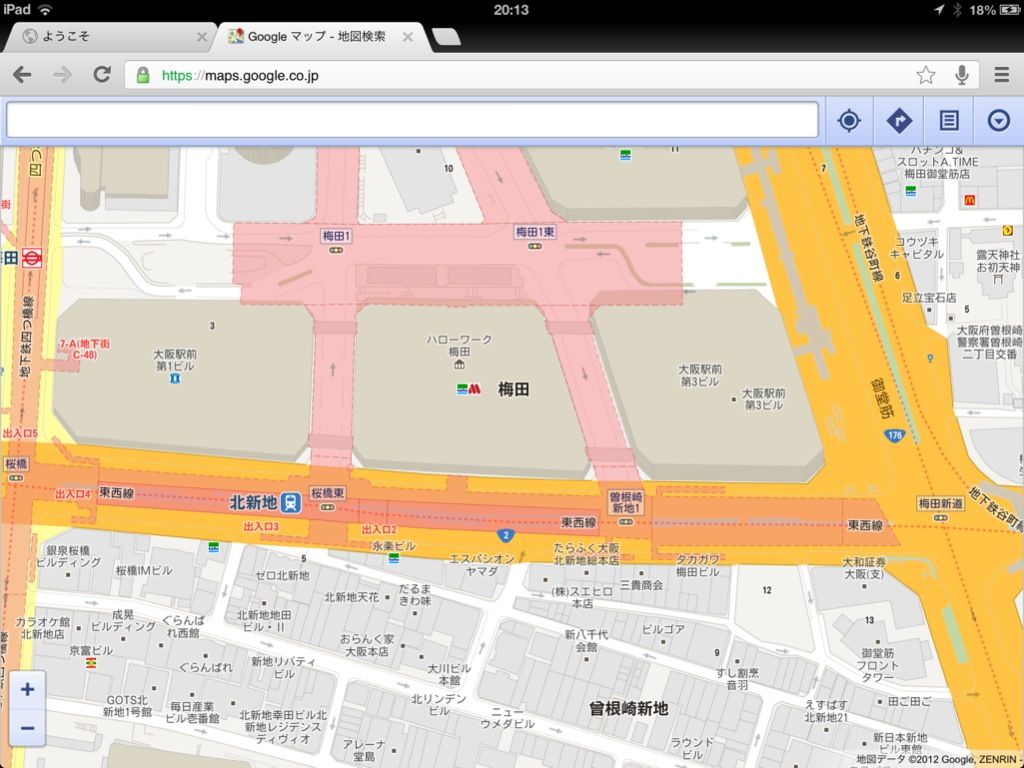Tap the route 2 shield marker
Screen dimensions: 1024x768
pos(505,536)
